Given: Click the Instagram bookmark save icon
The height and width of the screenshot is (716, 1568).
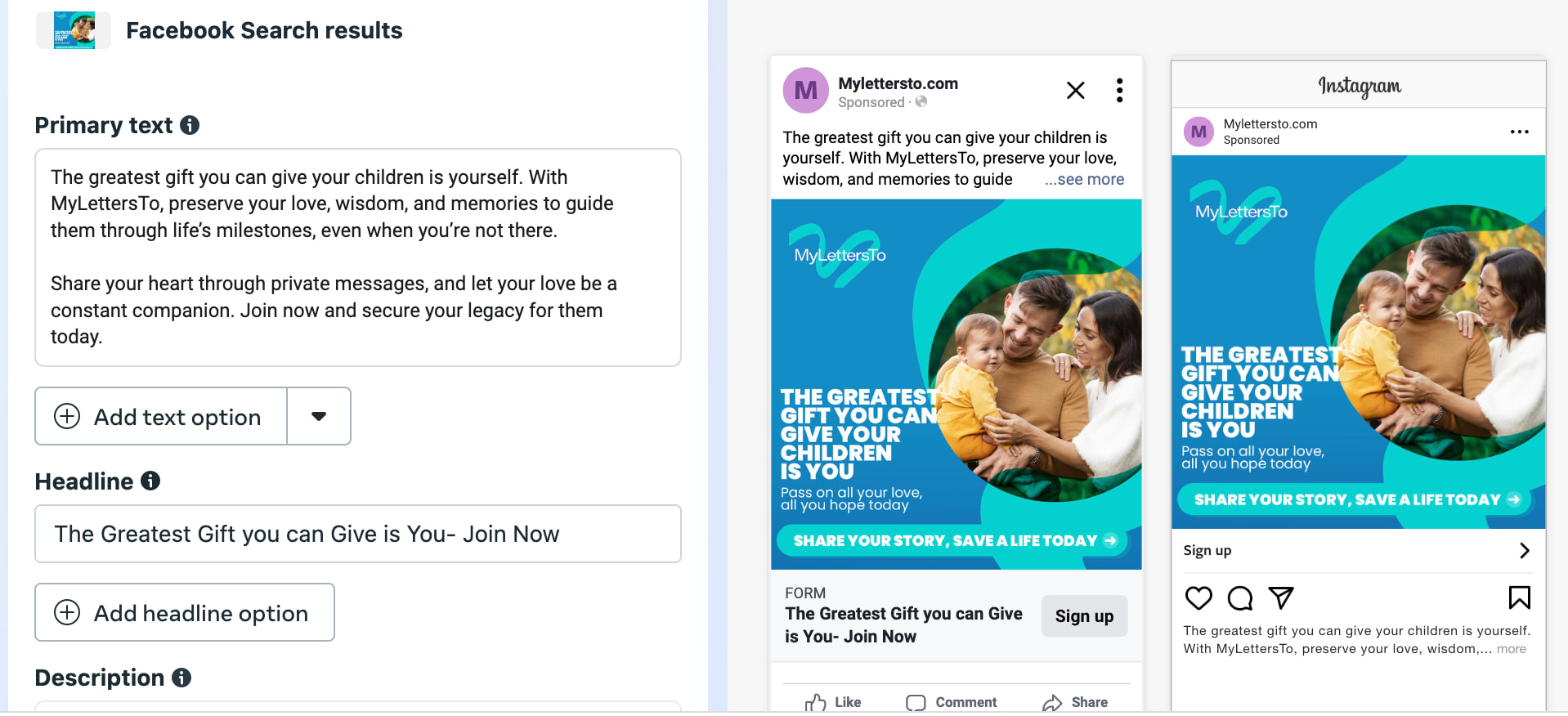Looking at the screenshot, I should tap(1519, 598).
